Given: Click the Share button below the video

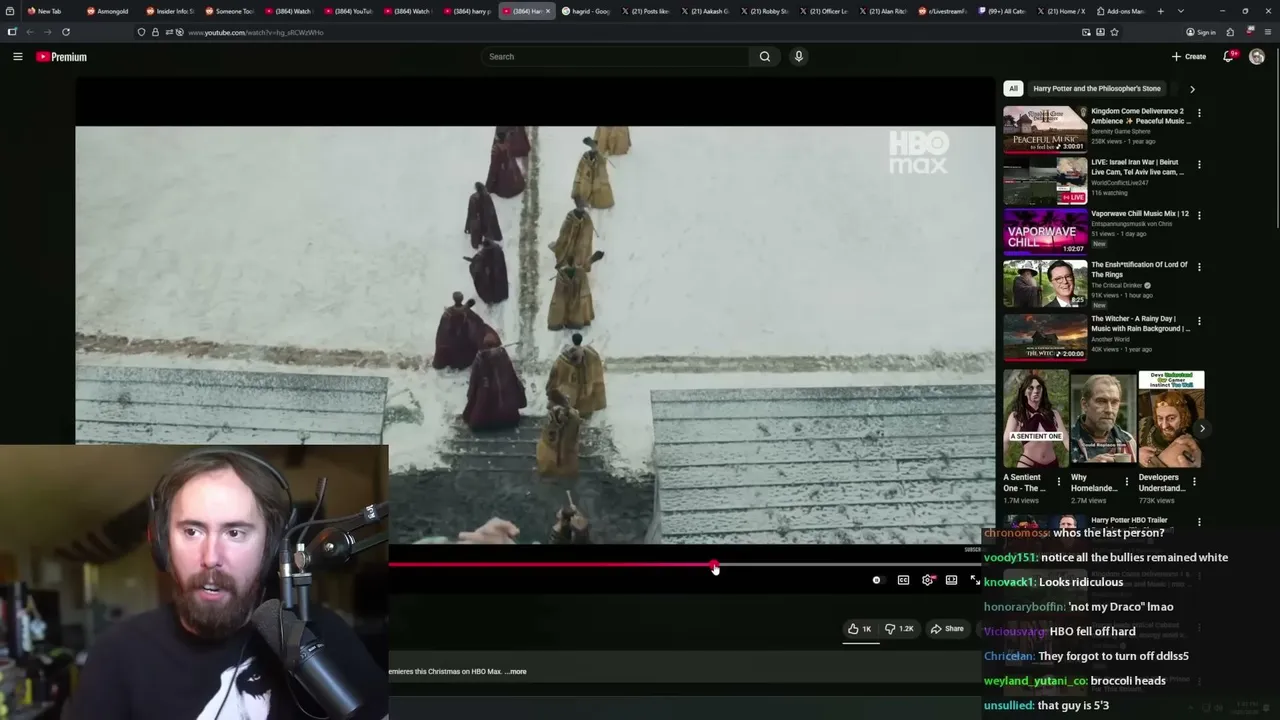Looking at the screenshot, I should click(x=947, y=629).
